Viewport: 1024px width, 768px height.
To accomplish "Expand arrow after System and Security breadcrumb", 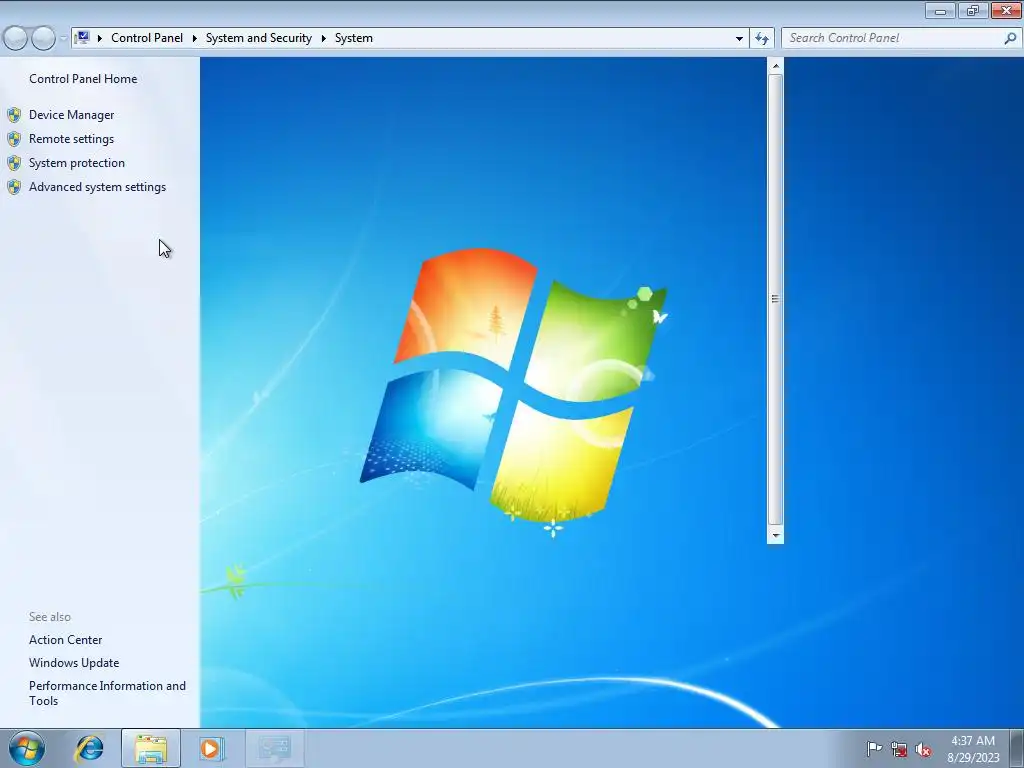I will click(323, 39).
